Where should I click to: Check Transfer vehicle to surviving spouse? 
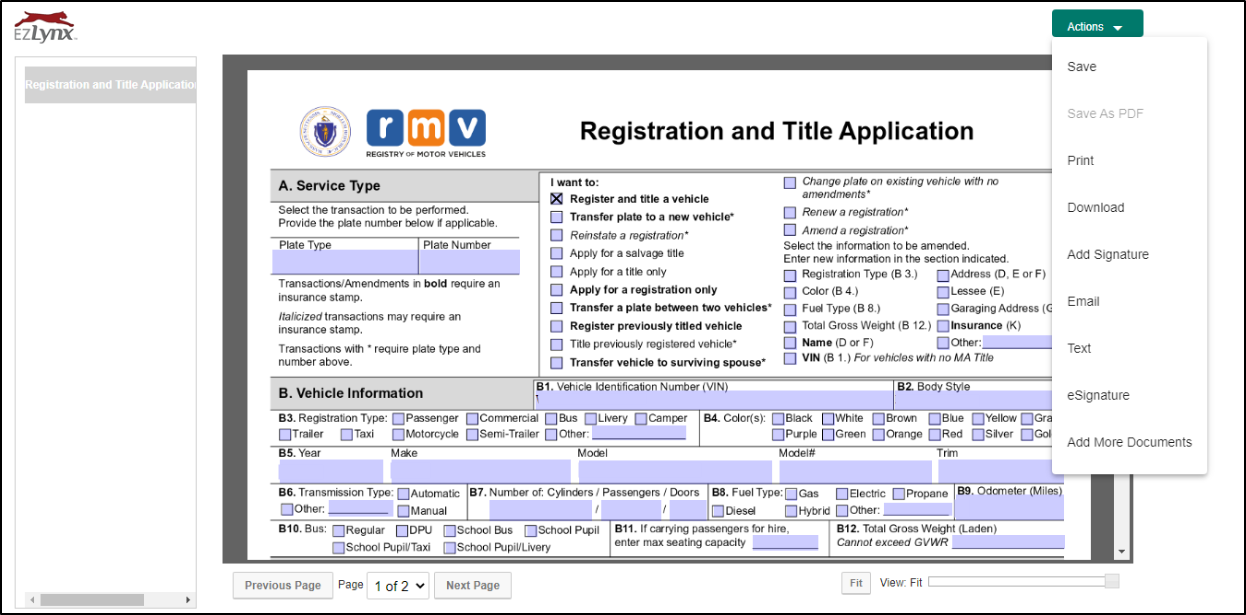(x=557, y=363)
